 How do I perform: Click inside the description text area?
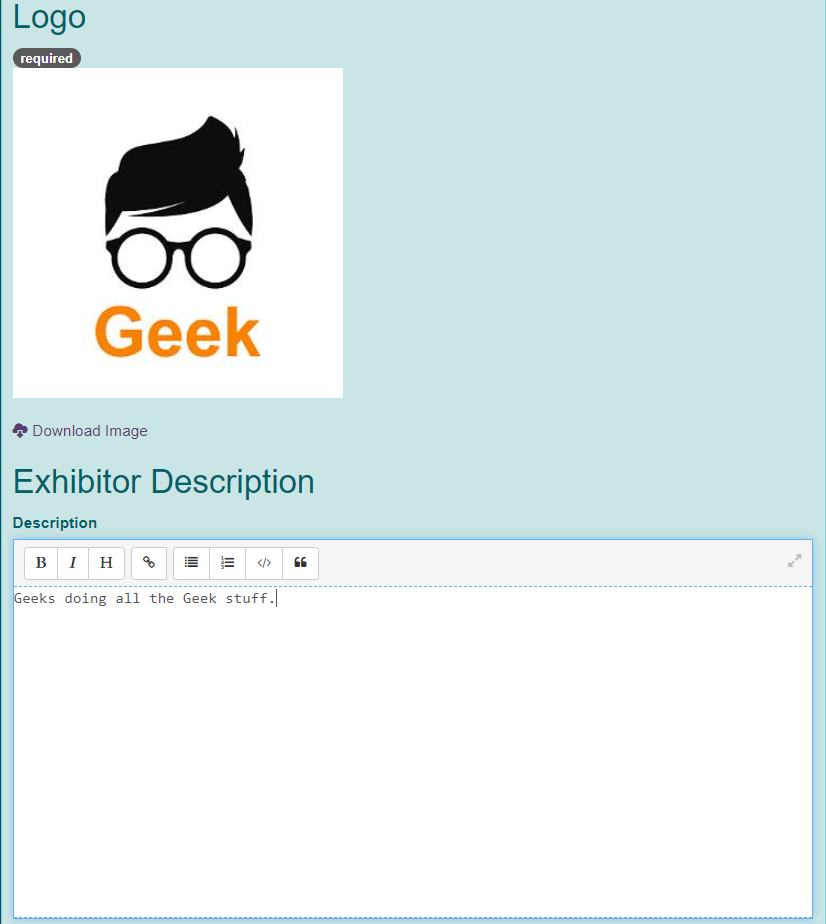point(412,751)
